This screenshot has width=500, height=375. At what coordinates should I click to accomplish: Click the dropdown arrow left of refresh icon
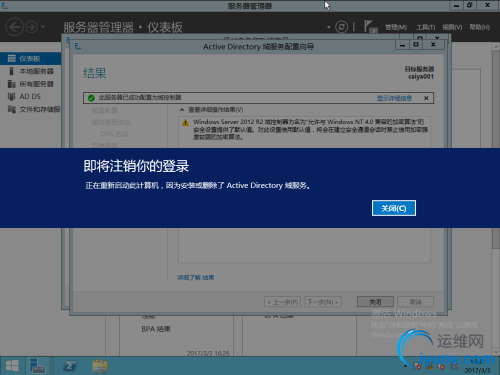329,27
